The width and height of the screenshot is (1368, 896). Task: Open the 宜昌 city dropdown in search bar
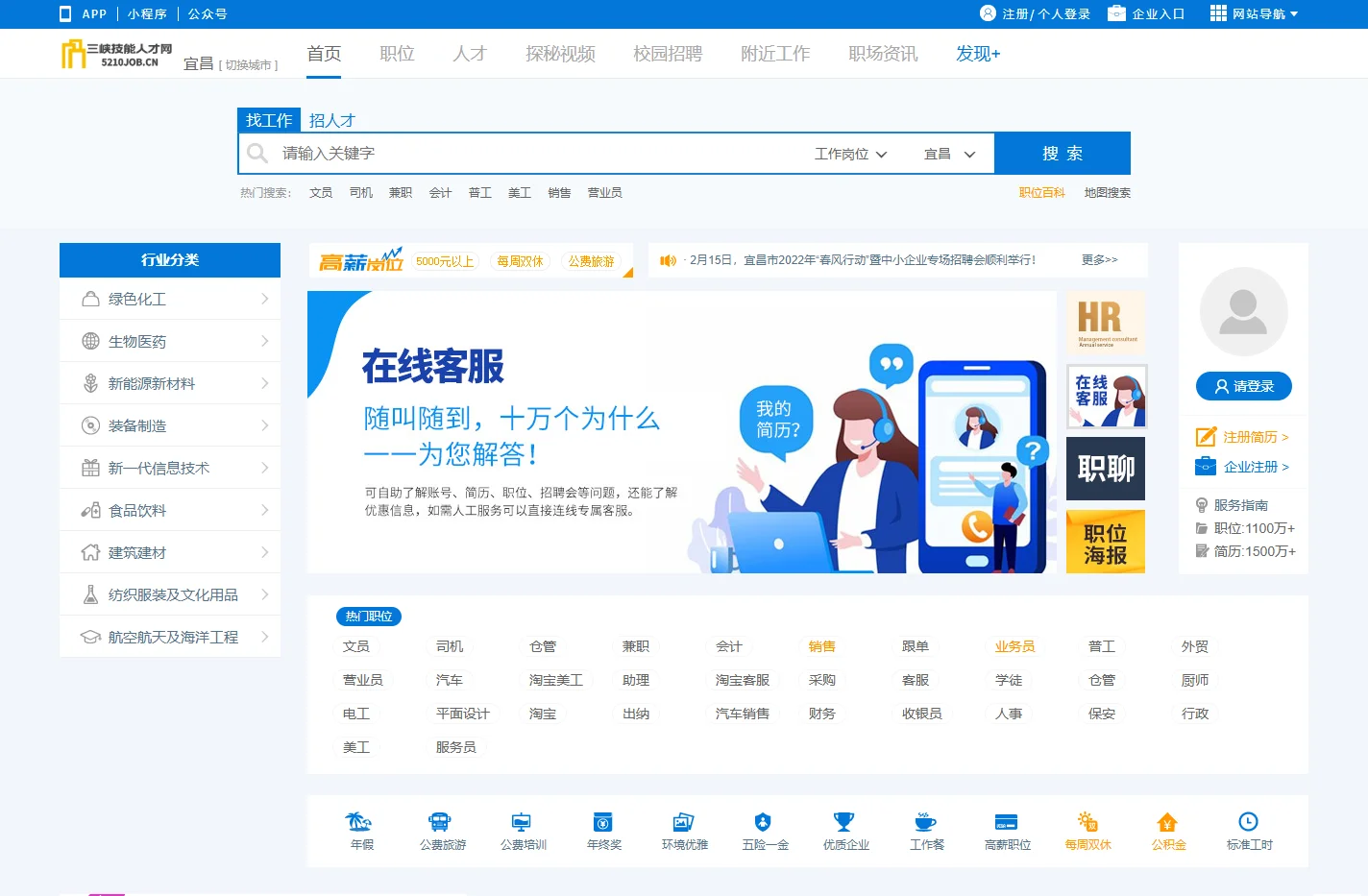[950, 154]
